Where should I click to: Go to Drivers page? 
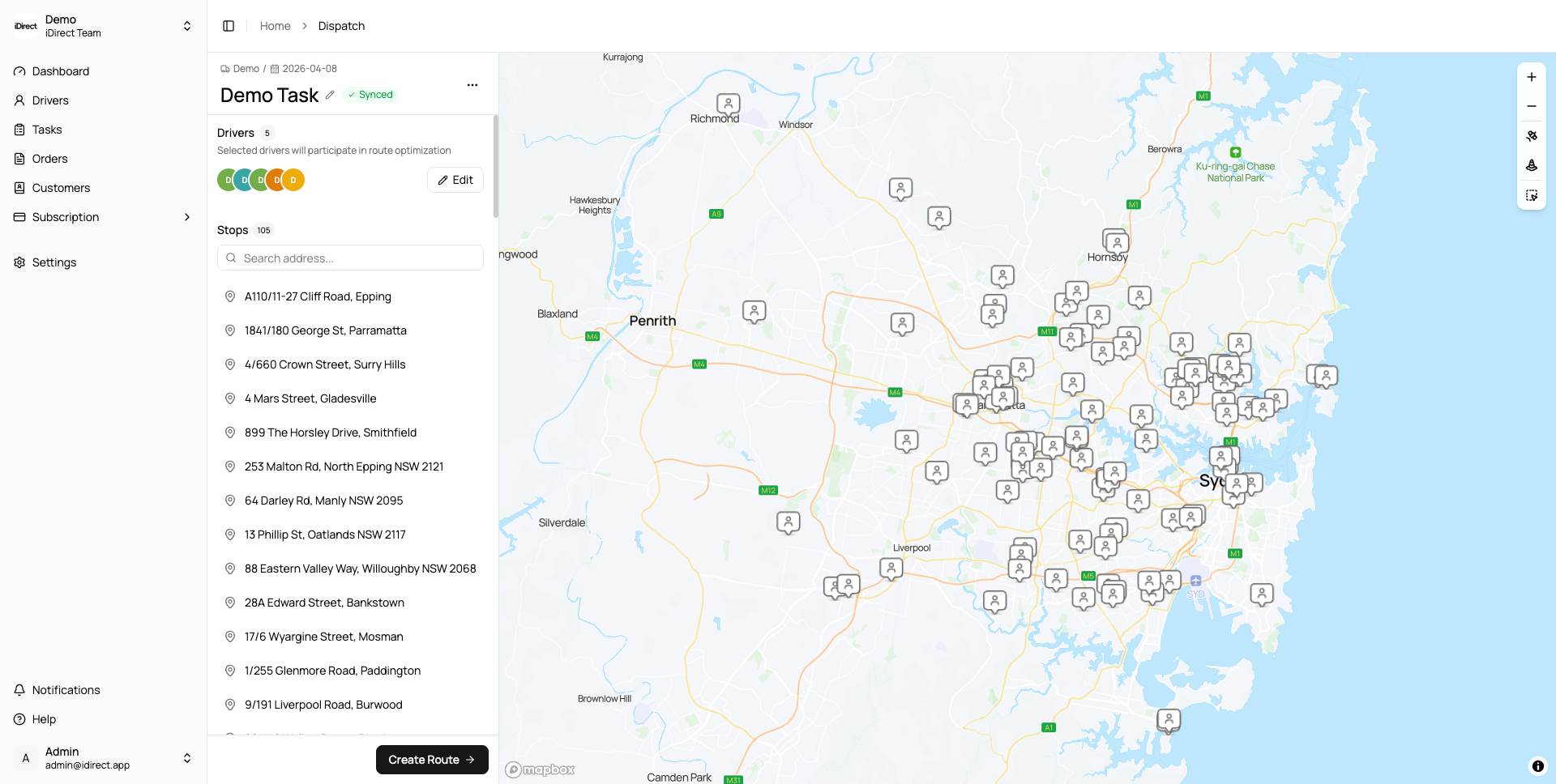[x=50, y=100]
